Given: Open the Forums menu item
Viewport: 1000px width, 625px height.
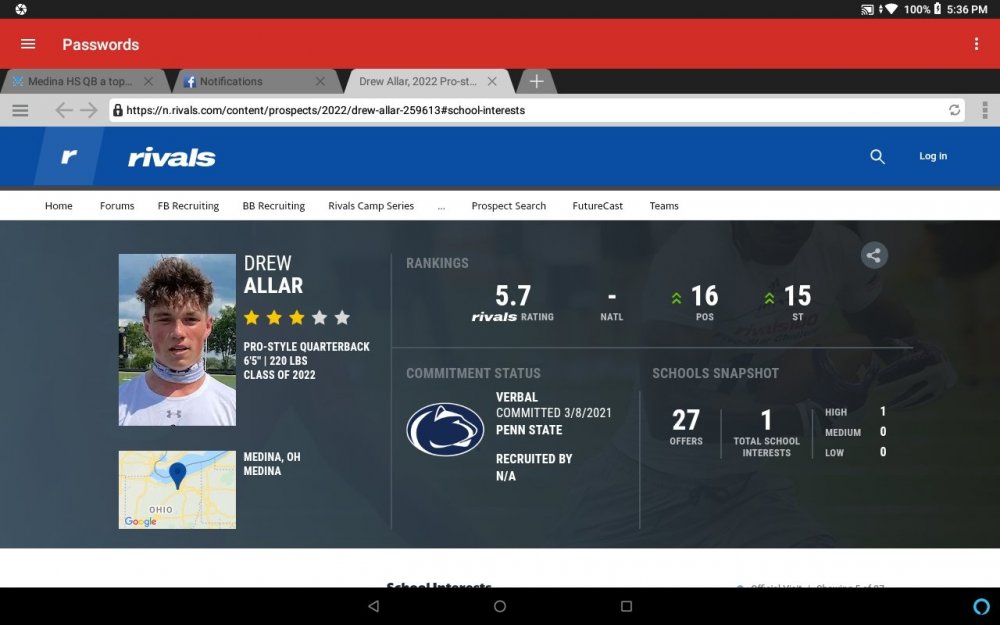Looking at the screenshot, I should point(117,206).
